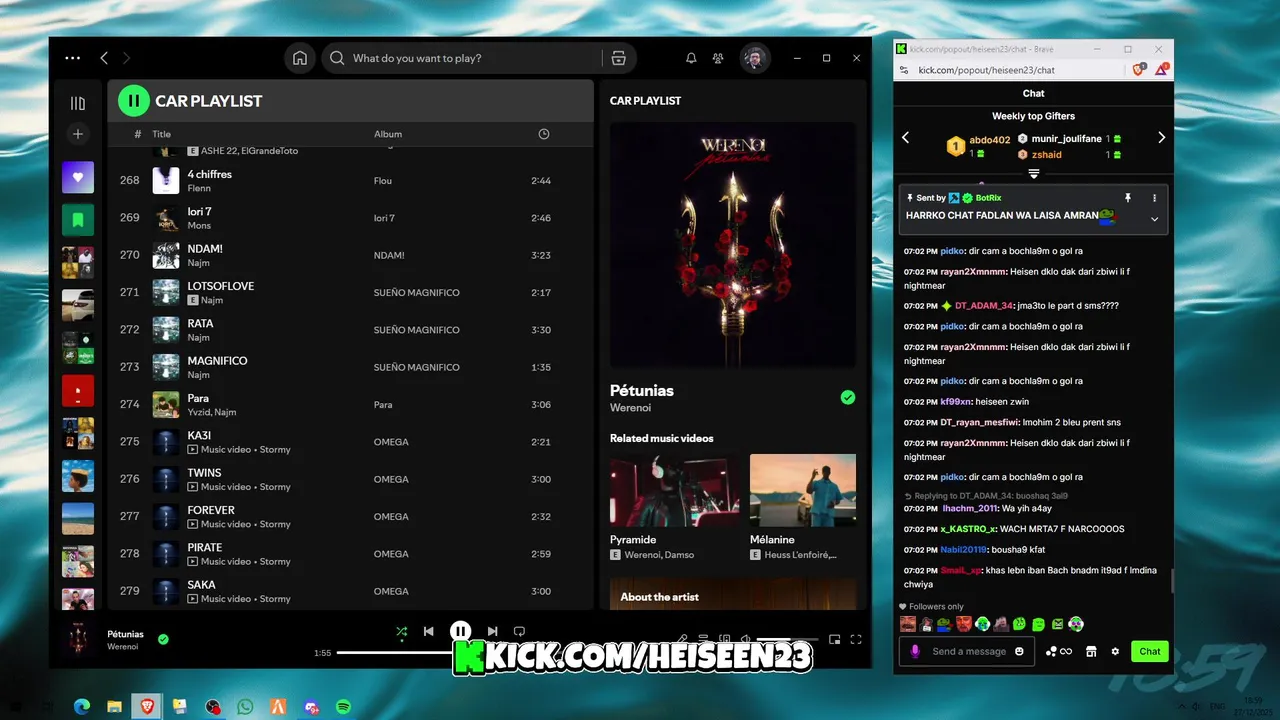Toggle repeat in player bar

(x=519, y=631)
